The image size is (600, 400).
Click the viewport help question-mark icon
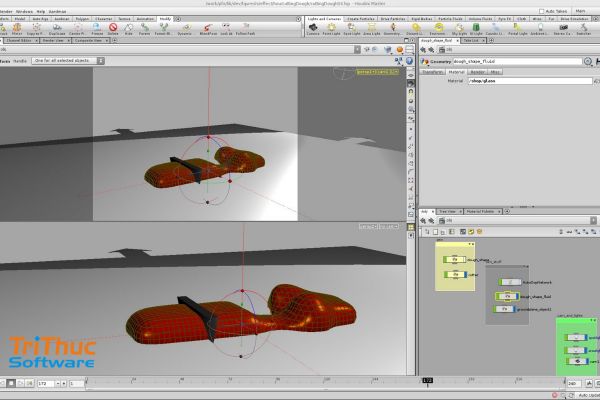409,61
